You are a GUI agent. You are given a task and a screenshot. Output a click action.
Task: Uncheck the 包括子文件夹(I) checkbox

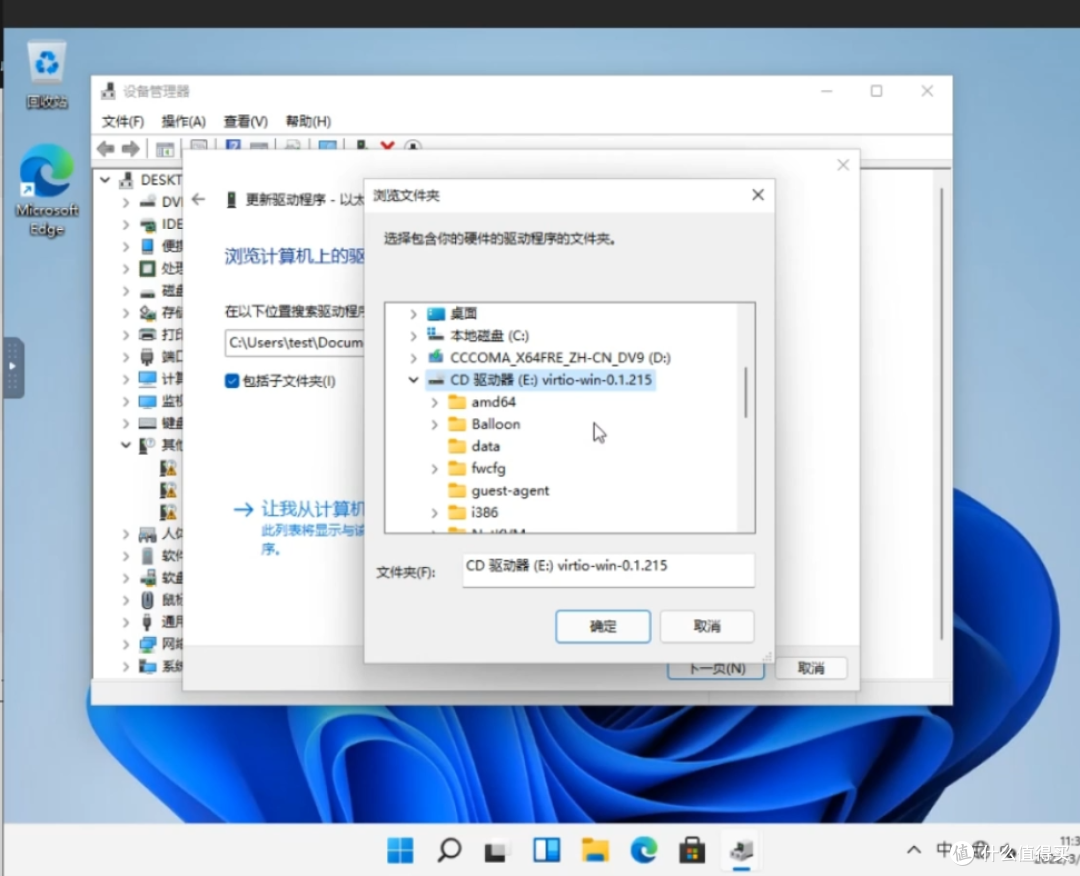tap(232, 379)
